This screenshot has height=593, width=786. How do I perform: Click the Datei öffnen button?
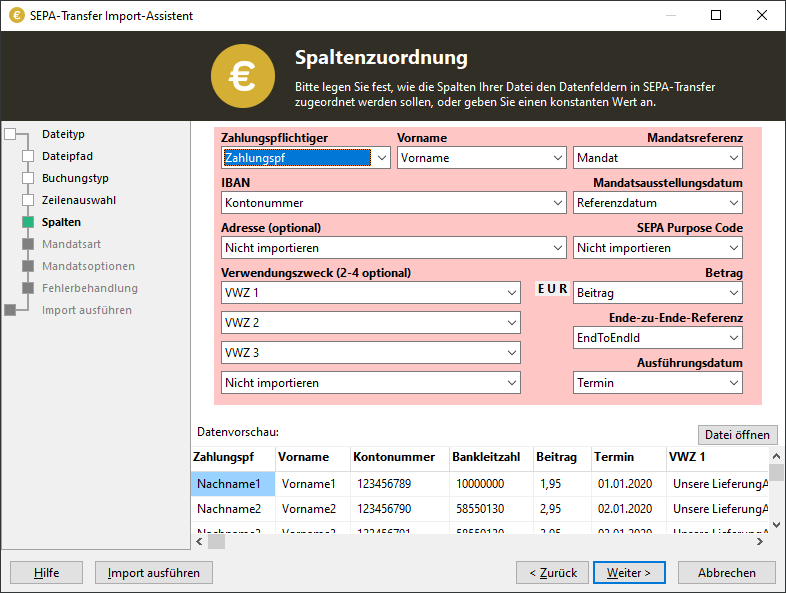pos(737,434)
